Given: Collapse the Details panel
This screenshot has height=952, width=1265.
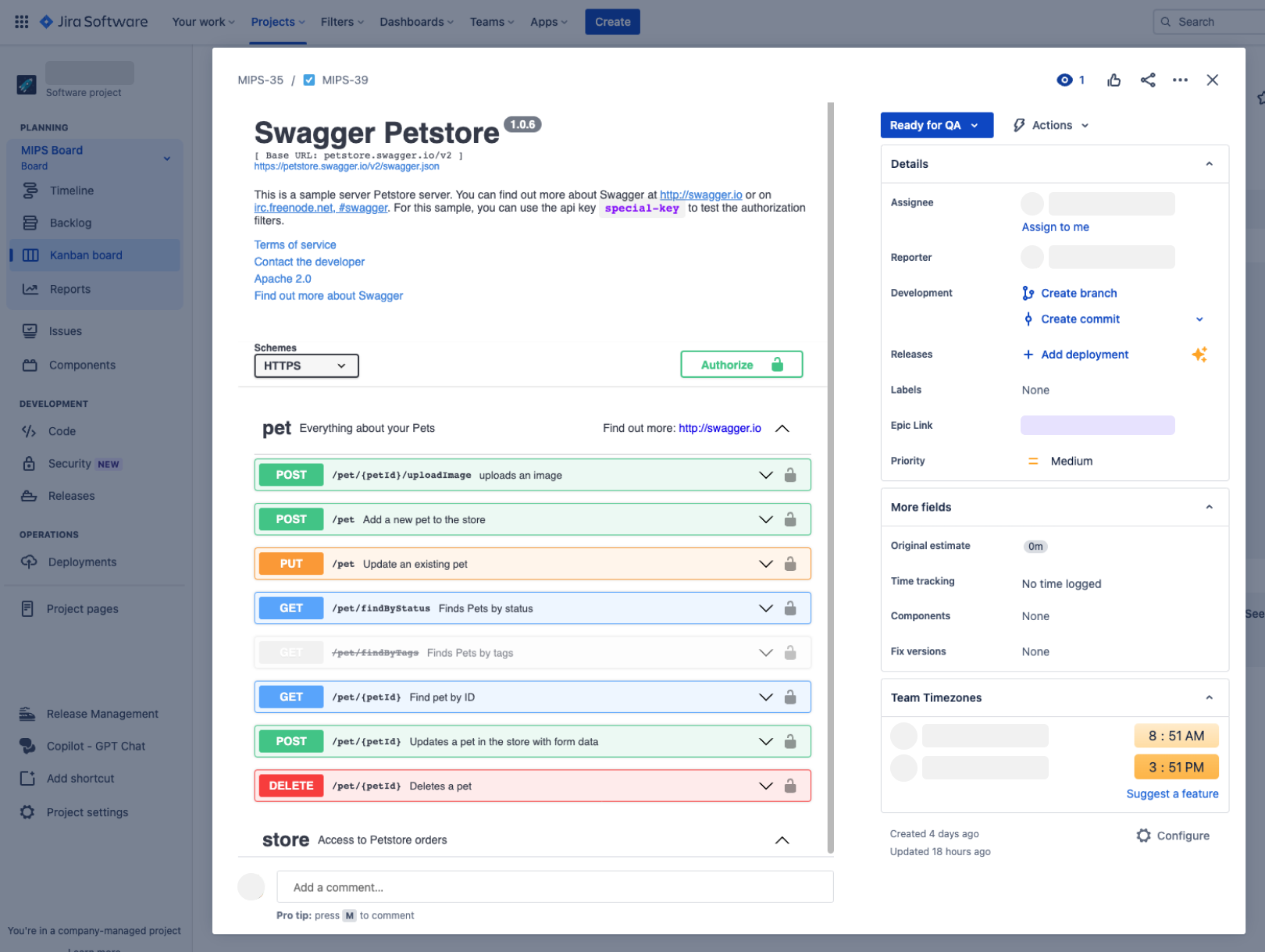Looking at the screenshot, I should point(1209,164).
